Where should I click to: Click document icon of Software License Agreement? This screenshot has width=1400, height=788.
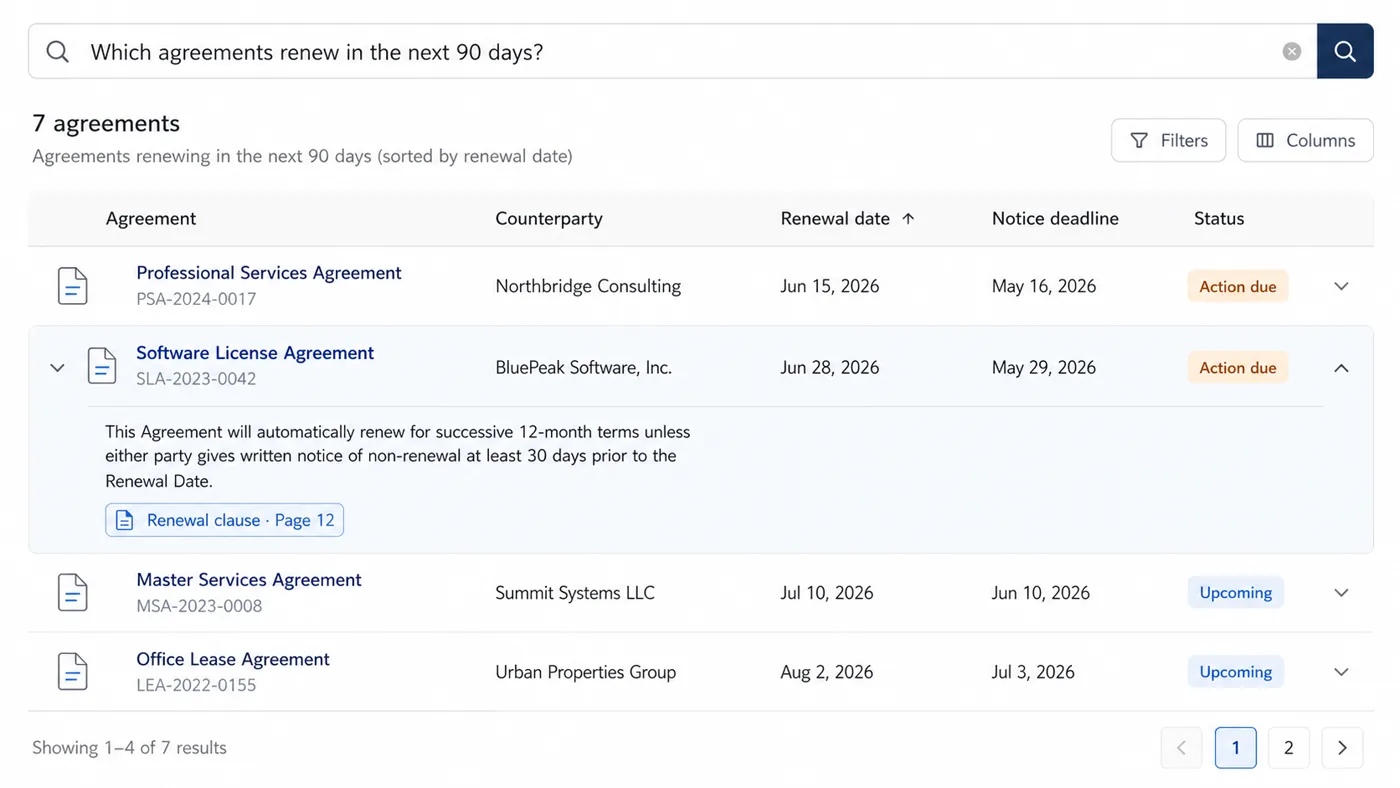tap(102, 366)
